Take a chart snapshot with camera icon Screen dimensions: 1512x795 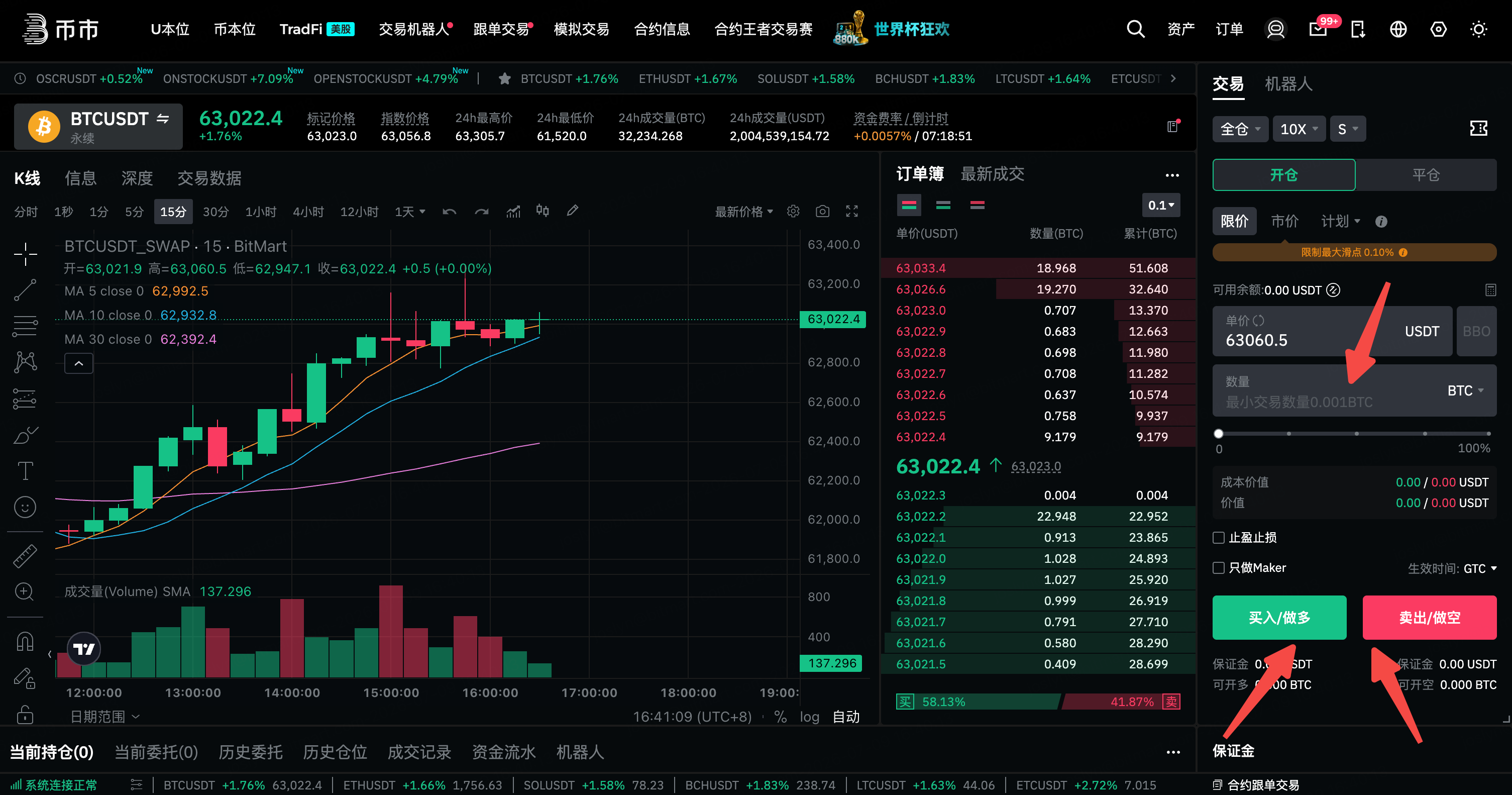point(822,212)
